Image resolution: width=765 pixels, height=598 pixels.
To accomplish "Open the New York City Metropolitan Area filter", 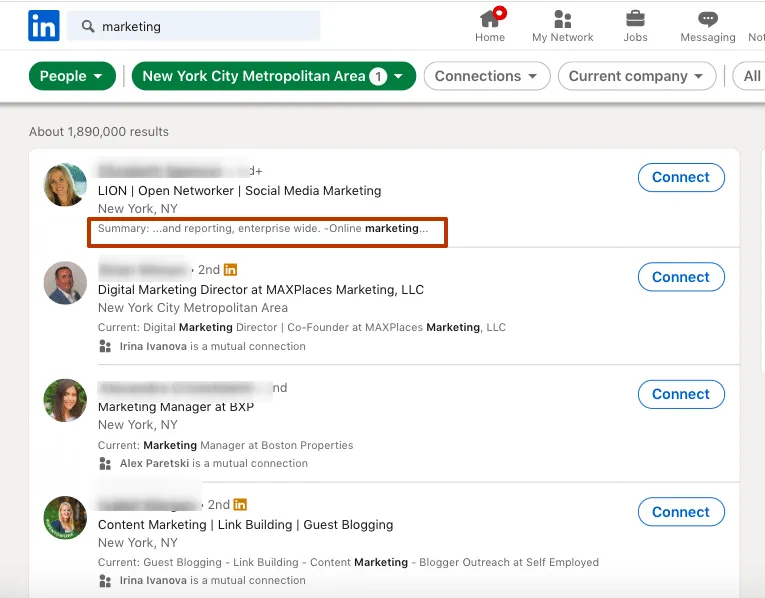I will pos(274,76).
